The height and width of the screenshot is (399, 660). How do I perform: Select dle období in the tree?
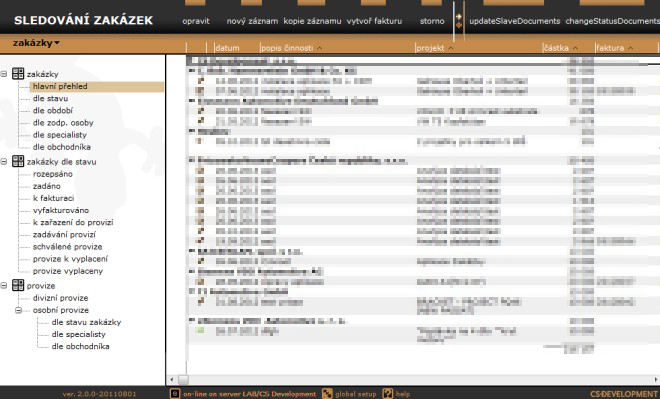(53, 111)
